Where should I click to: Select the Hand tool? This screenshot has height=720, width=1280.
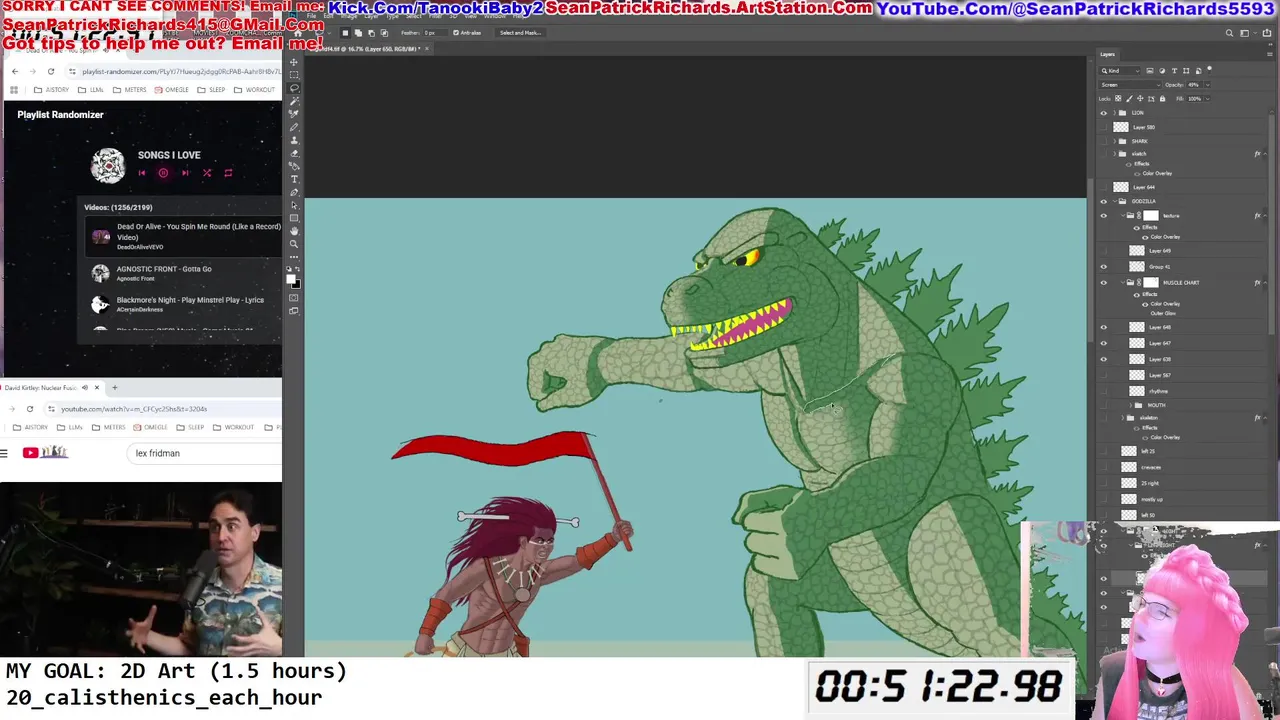[294, 231]
